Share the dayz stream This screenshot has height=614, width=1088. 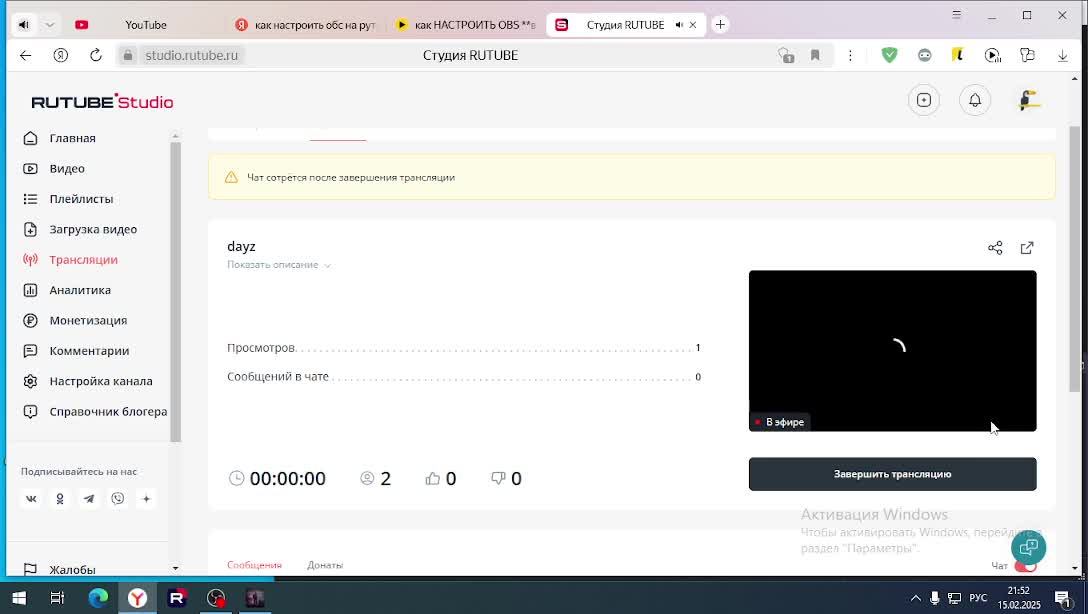click(995, 248)
